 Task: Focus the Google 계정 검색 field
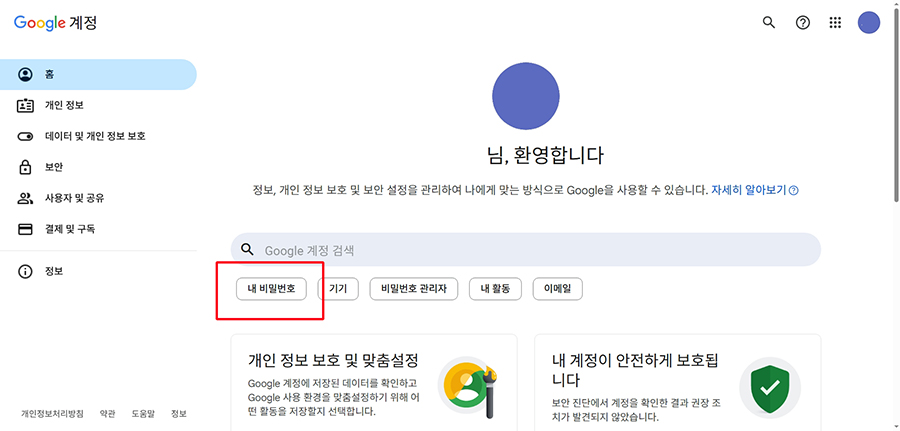click(526, 250)
